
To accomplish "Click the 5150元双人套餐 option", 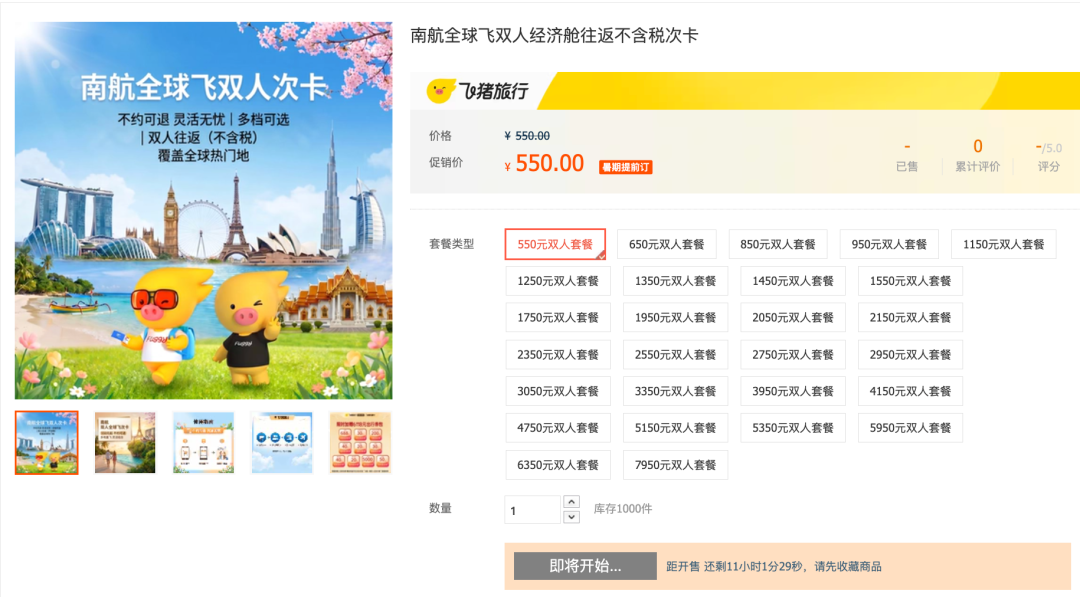I will 676,428.
